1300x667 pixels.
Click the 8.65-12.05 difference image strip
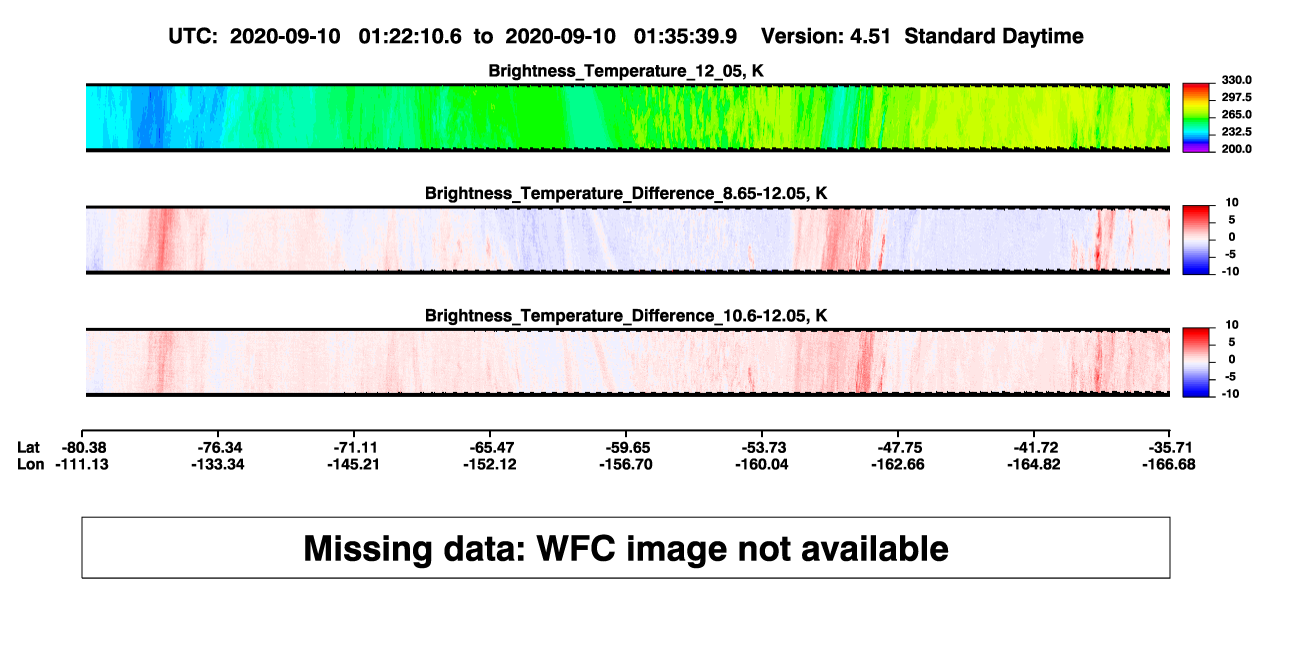click(628, 240)
